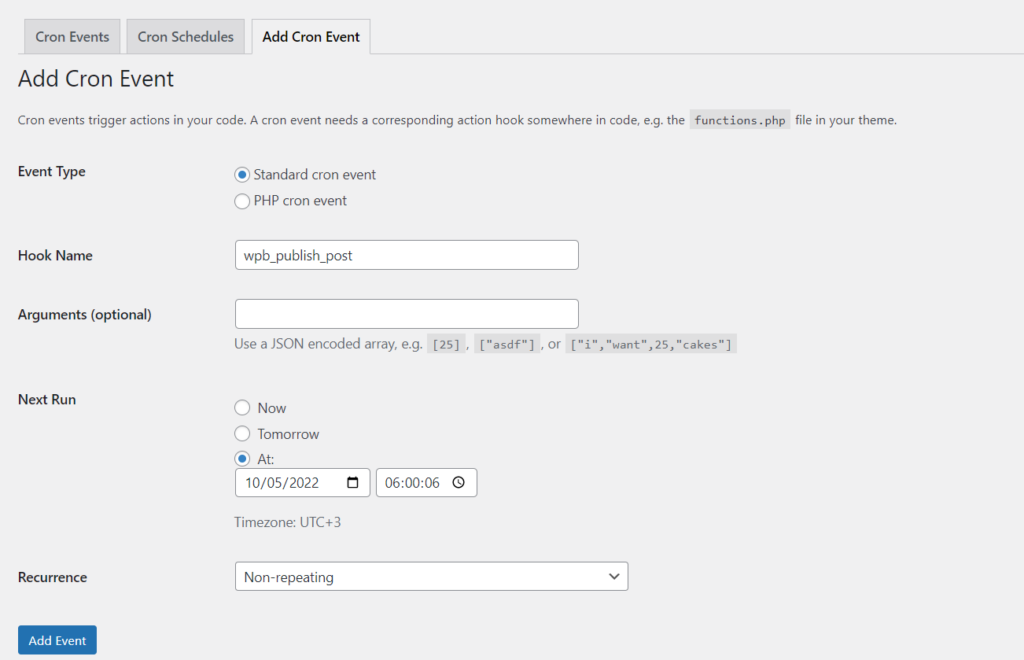Focus the Arguments (optional) input field
This screenshot has height=660, width=1024.
pyautogui.click(x=407, y=314)
